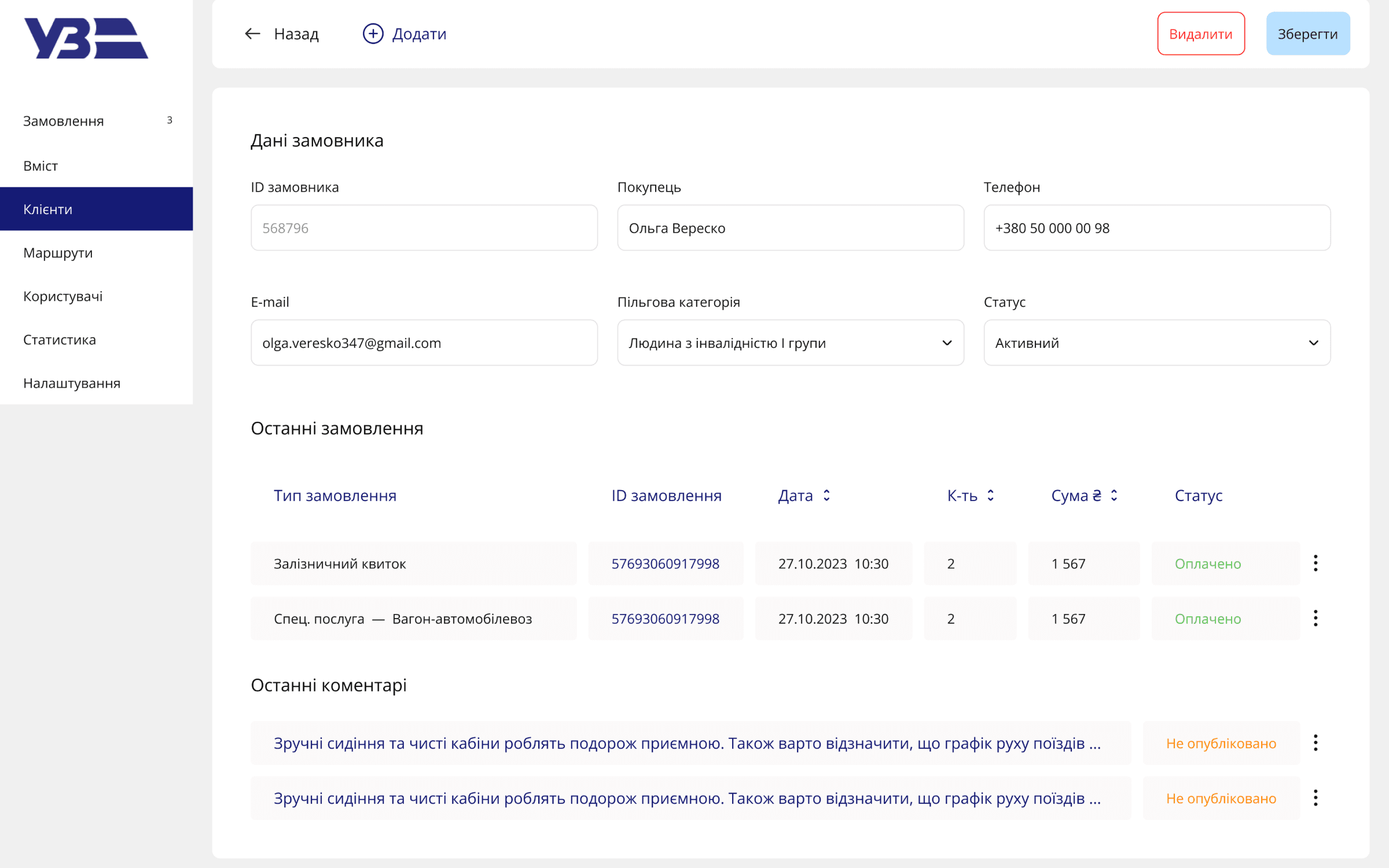Open order ID link in first row
Screen dimensions: 1389x868
(x=665, y=564)
